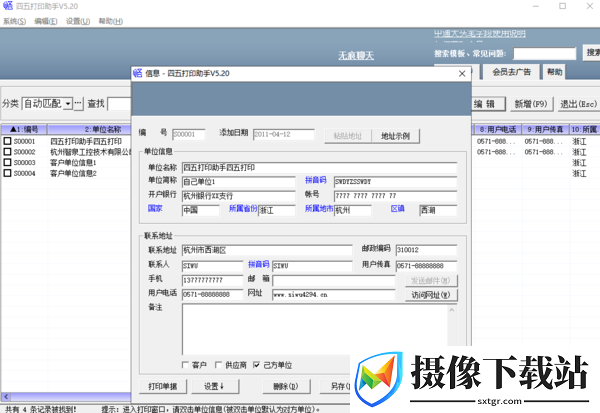Click the 联系地址 input field
The width and height of the screenshot is (600, 413).
click(x=267, y=250)
